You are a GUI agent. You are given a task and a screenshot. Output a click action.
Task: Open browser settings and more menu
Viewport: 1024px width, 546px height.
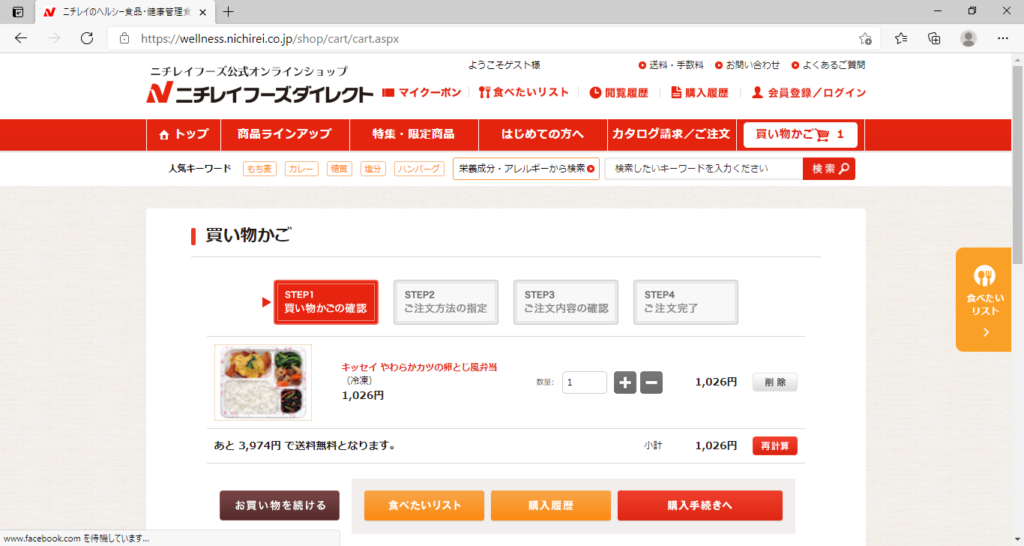[1003, 39]
